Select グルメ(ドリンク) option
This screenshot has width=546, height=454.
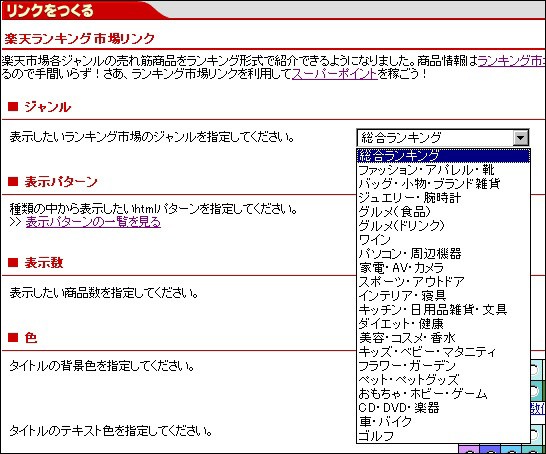[x=443, y=226]
